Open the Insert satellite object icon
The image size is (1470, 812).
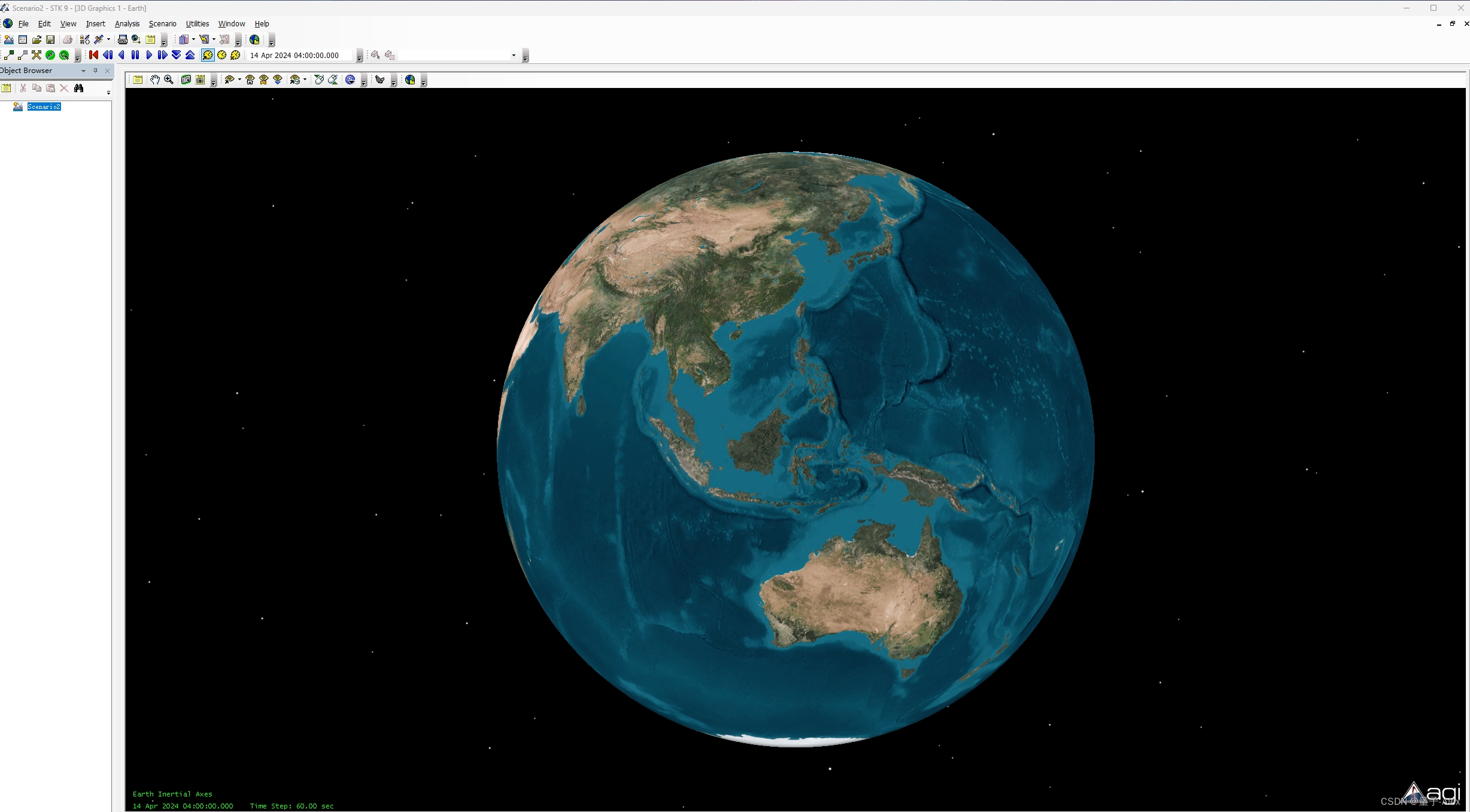click(x=99, y=39)
